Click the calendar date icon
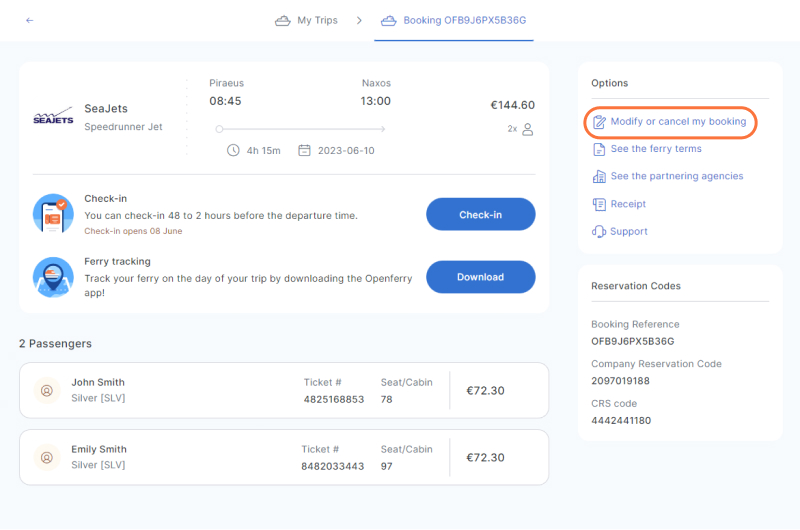This screenshot has height=530, width=800. 305,150
